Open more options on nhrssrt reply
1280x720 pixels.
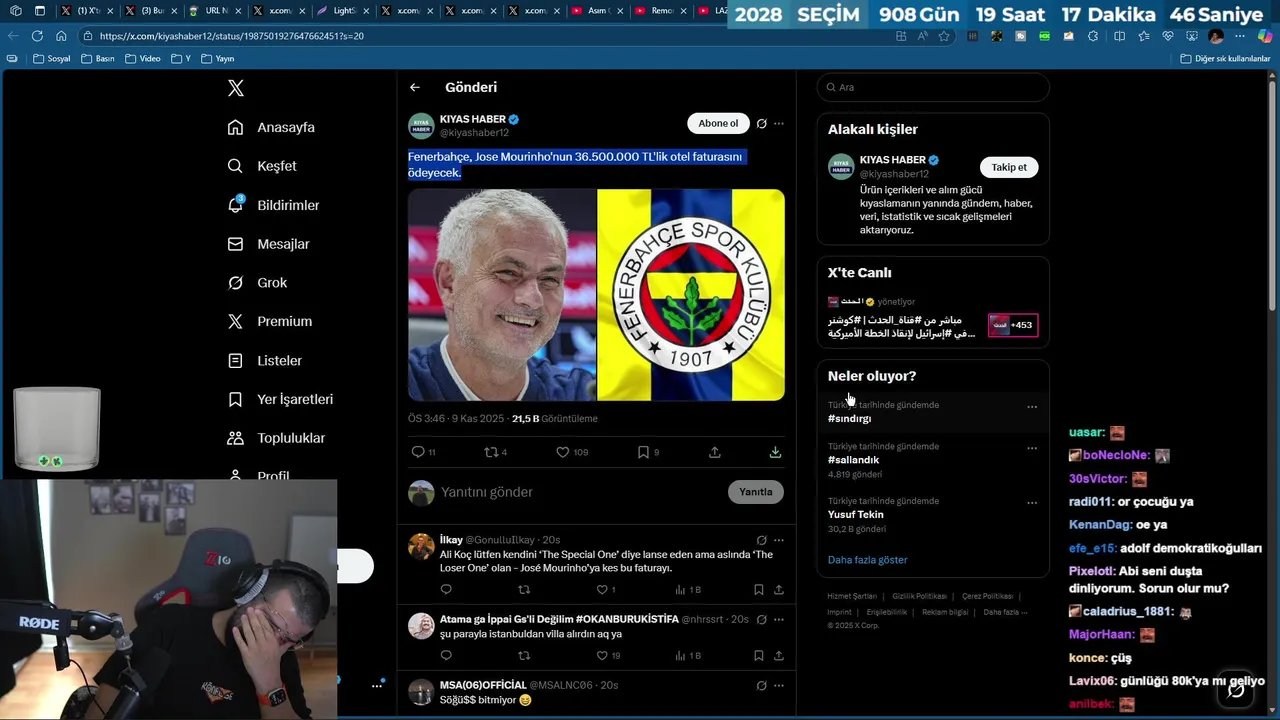779,620
